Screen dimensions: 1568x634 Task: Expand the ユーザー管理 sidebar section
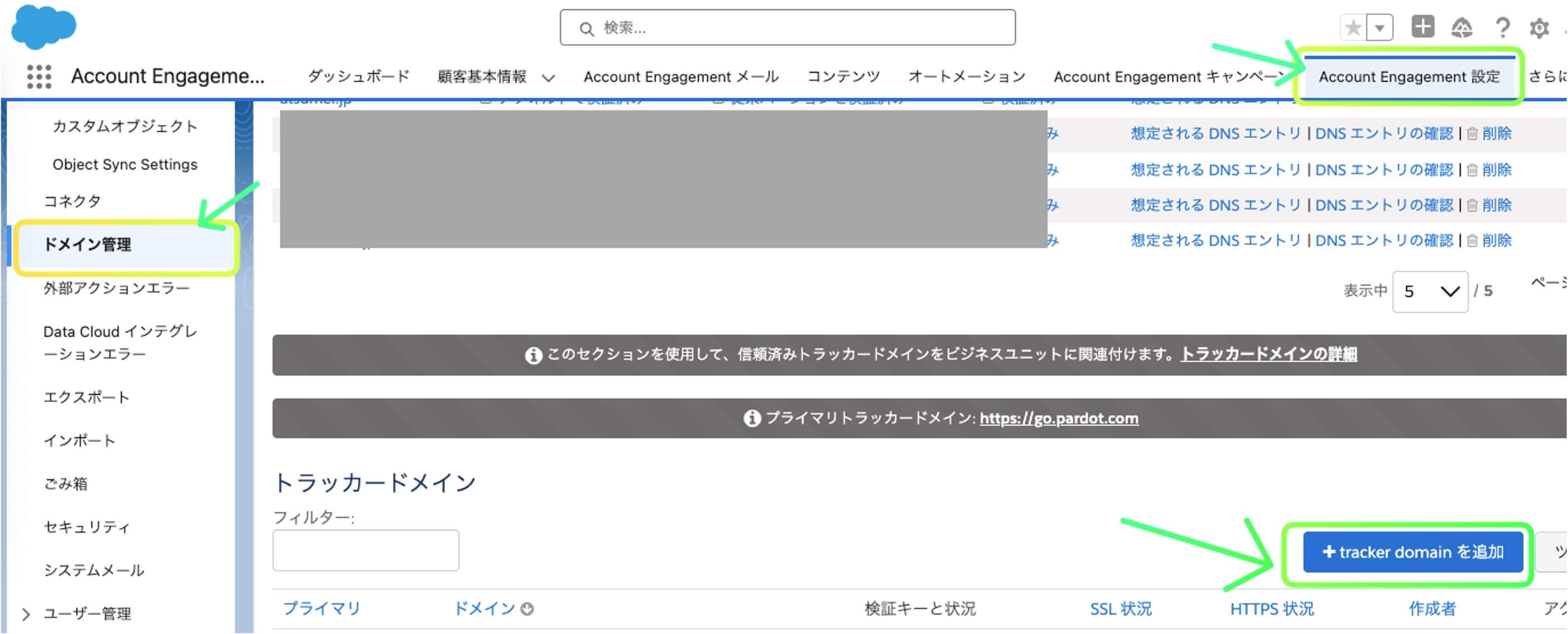(x=26, y=613)
